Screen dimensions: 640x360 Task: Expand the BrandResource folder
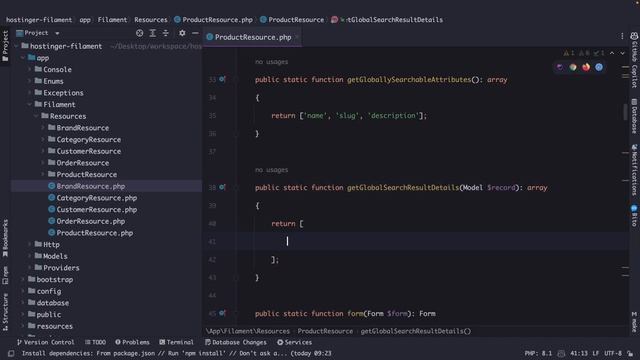[x=43, y=128]
